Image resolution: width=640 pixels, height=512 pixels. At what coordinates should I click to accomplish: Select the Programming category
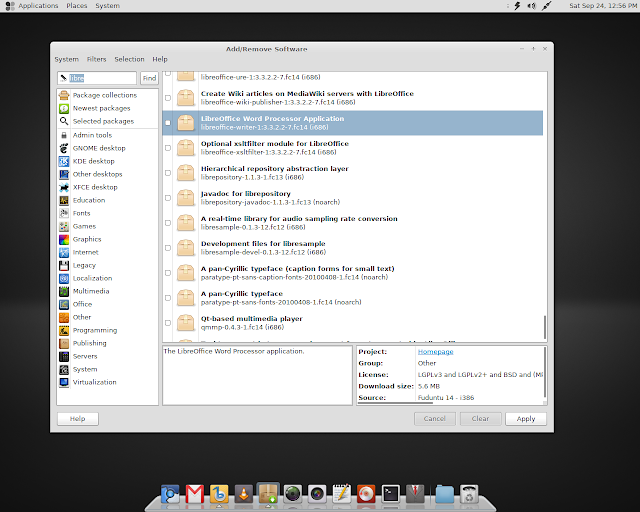coord(95,330)
